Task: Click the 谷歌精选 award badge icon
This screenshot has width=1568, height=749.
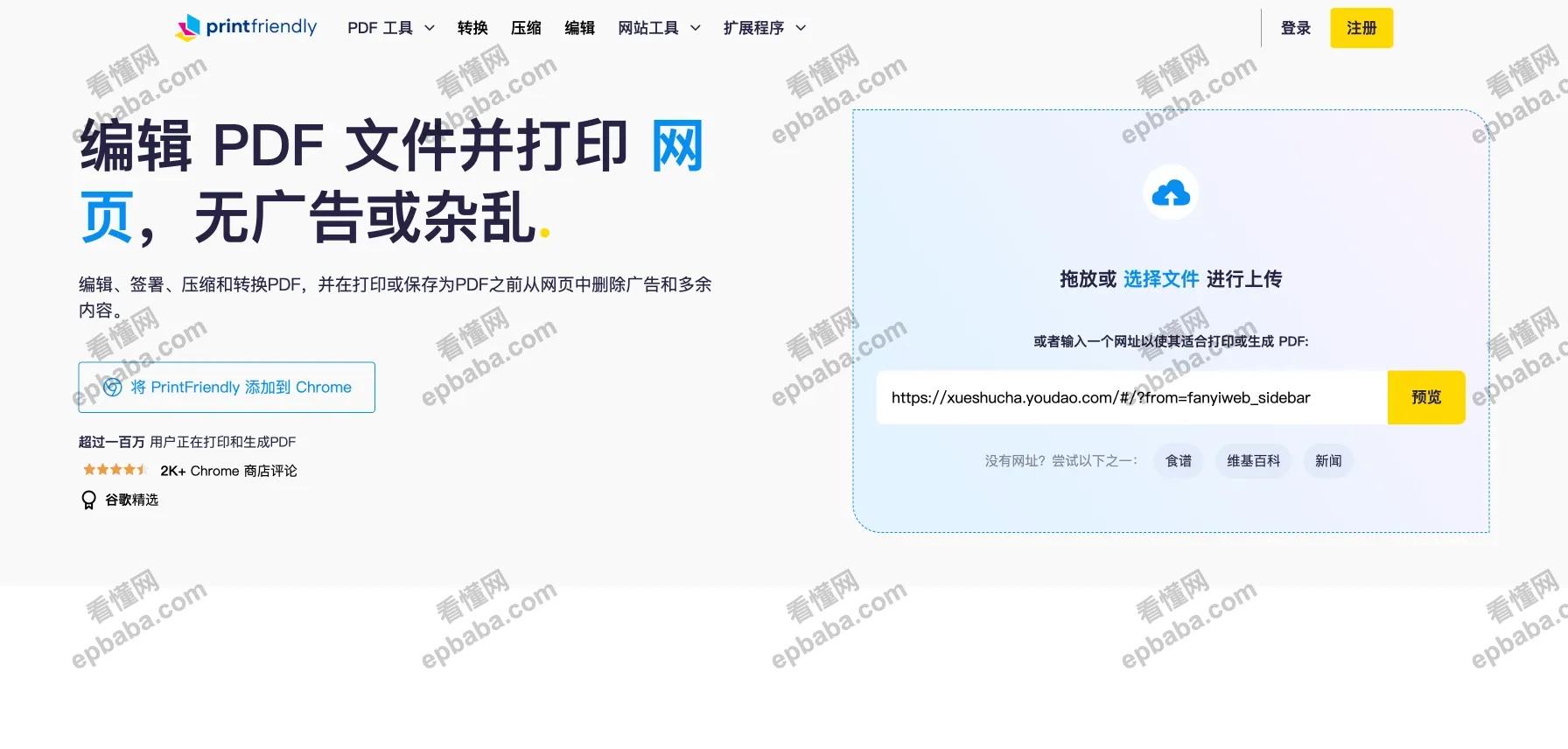Action: (88, 500)
